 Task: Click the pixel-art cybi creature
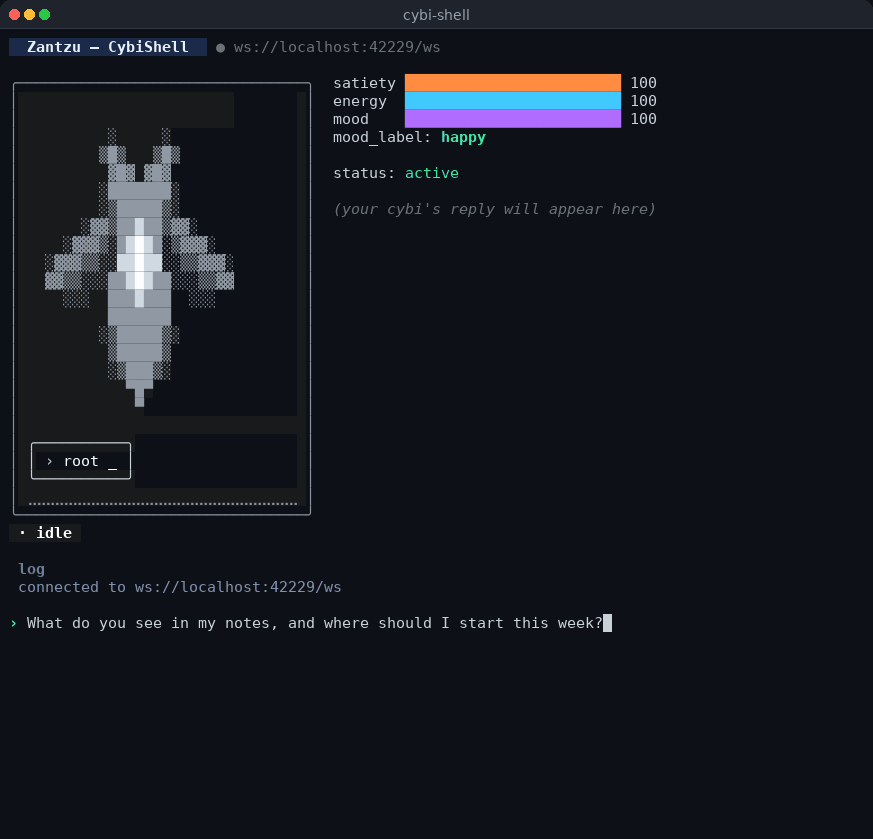(x=139, y=267)
